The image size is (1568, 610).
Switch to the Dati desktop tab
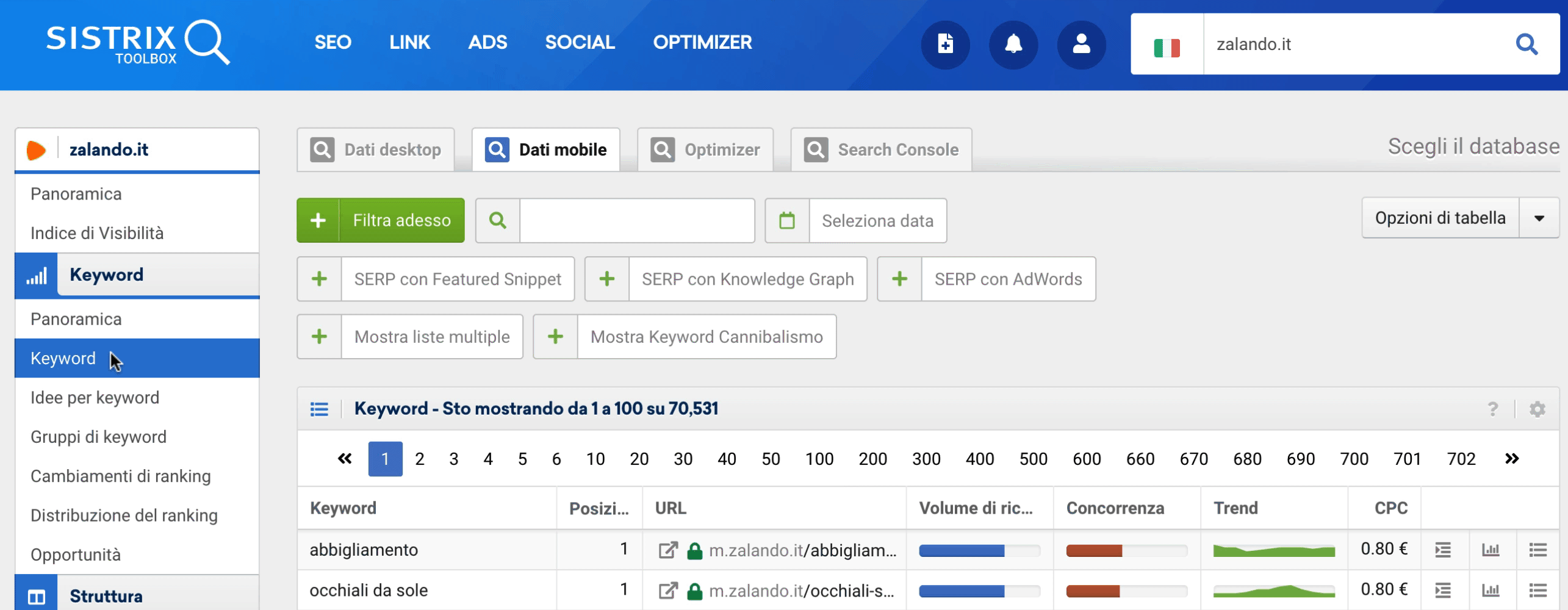(x=376, y=149)
